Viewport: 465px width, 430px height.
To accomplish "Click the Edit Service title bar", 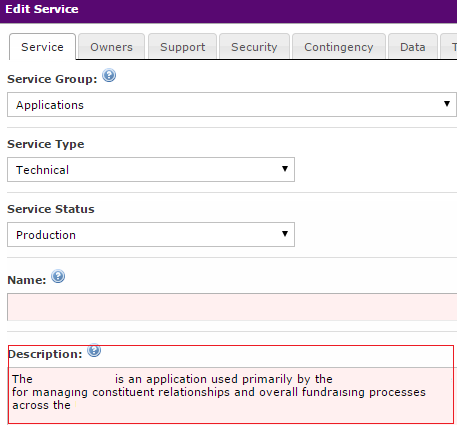I will (x=228, y=11).
